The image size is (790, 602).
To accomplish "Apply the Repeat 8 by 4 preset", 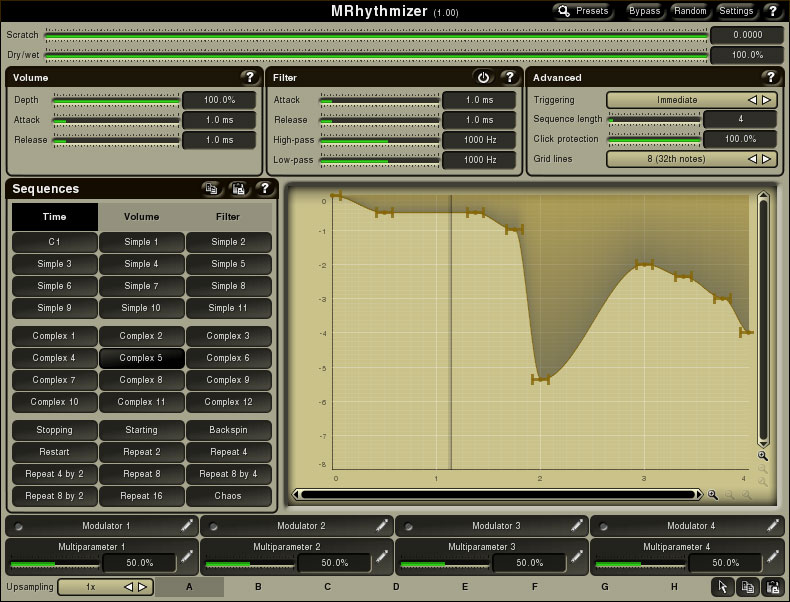I will point(228,474).
